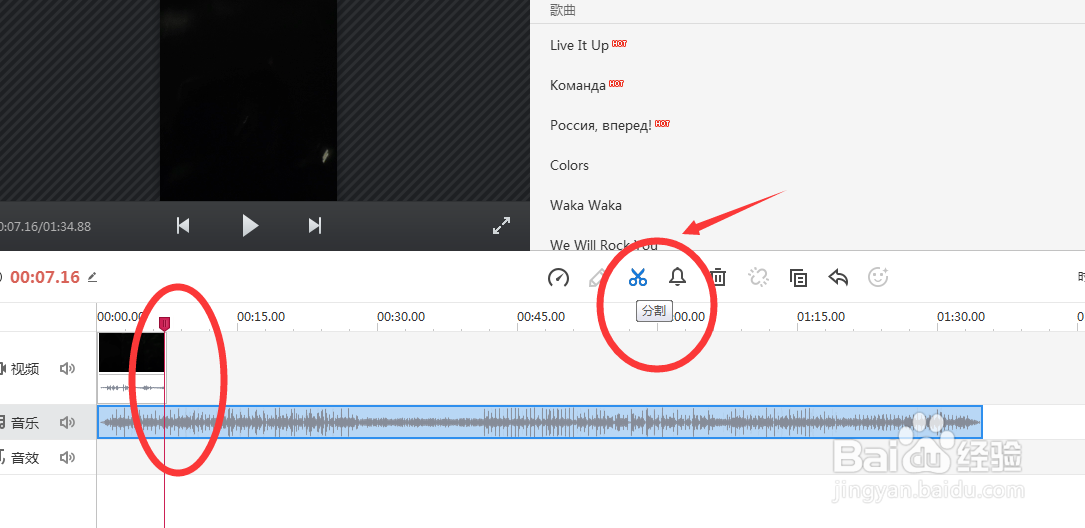1085x528 pixels.
Task: Click the bell notification tool icon
Action: pyautogui.click(x=677, y=277)
